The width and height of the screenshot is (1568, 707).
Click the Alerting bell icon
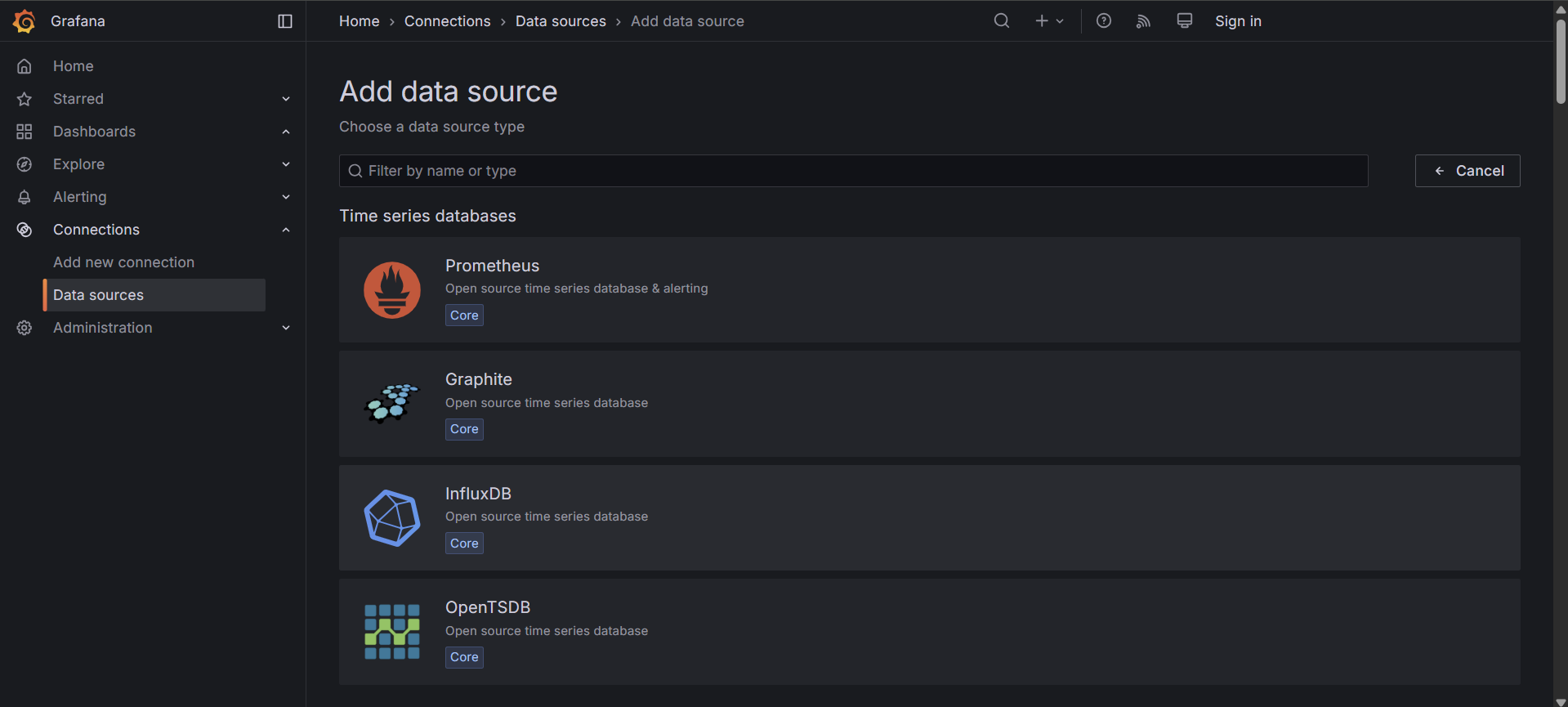pos(25,197)
